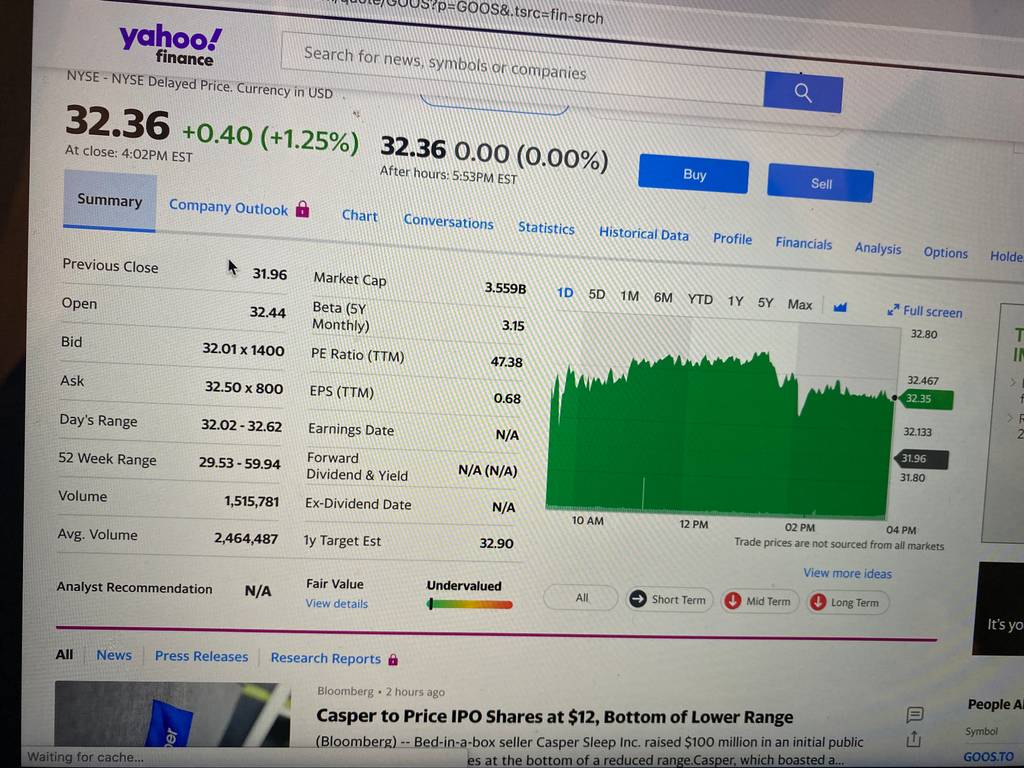Image resolution: width=1024 pixels, height=768 pixels.
Task: Open the Casper article thumbnail image
Action: pyautogui.click(x=172, y=714)
